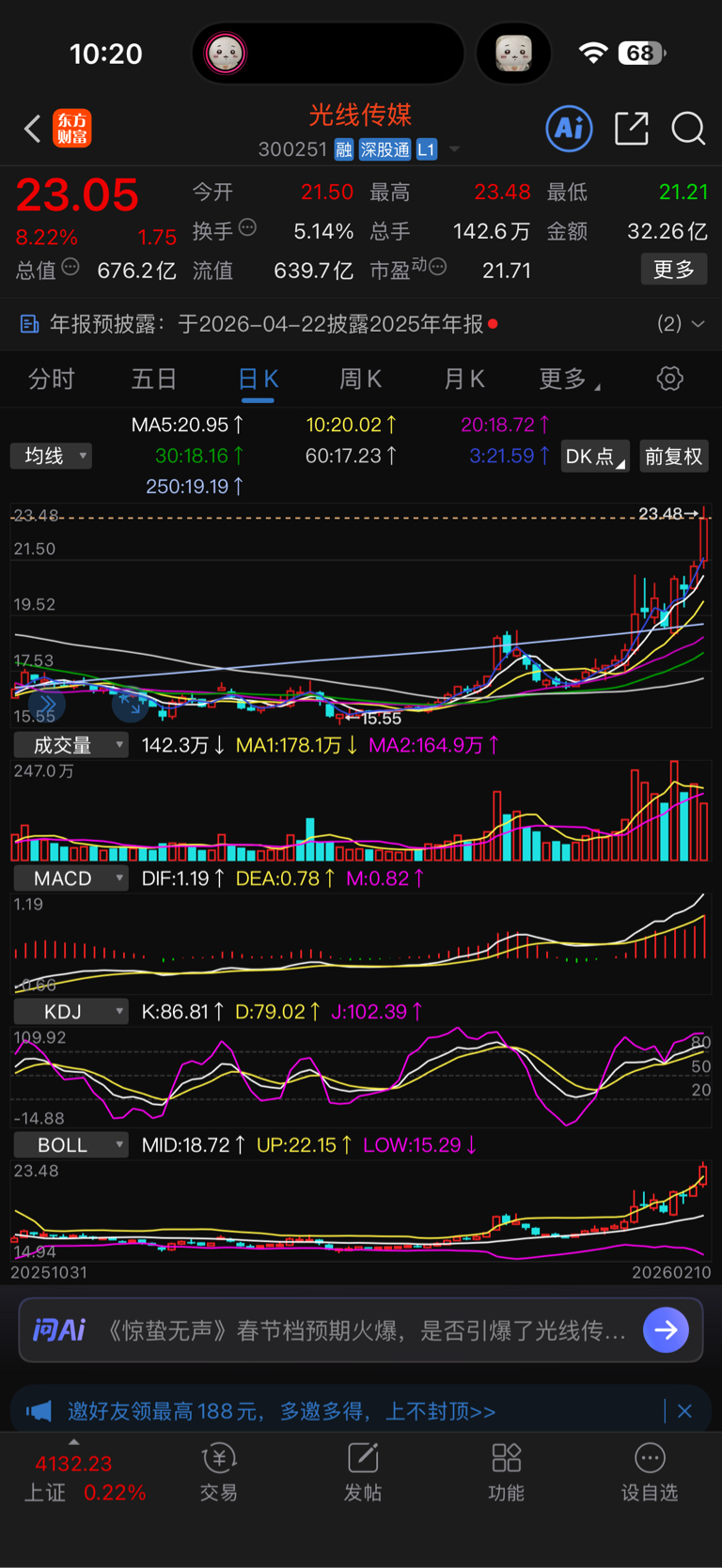Open the search magnifier icon
The height and width of the screenshot is (1568, 722).
coord(688,129)
